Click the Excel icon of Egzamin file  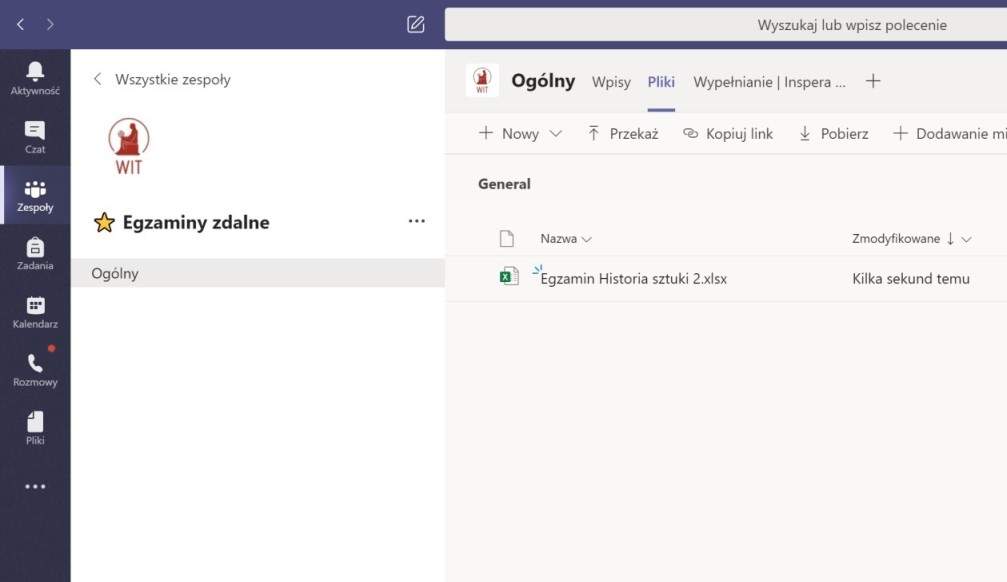(509, 276)
